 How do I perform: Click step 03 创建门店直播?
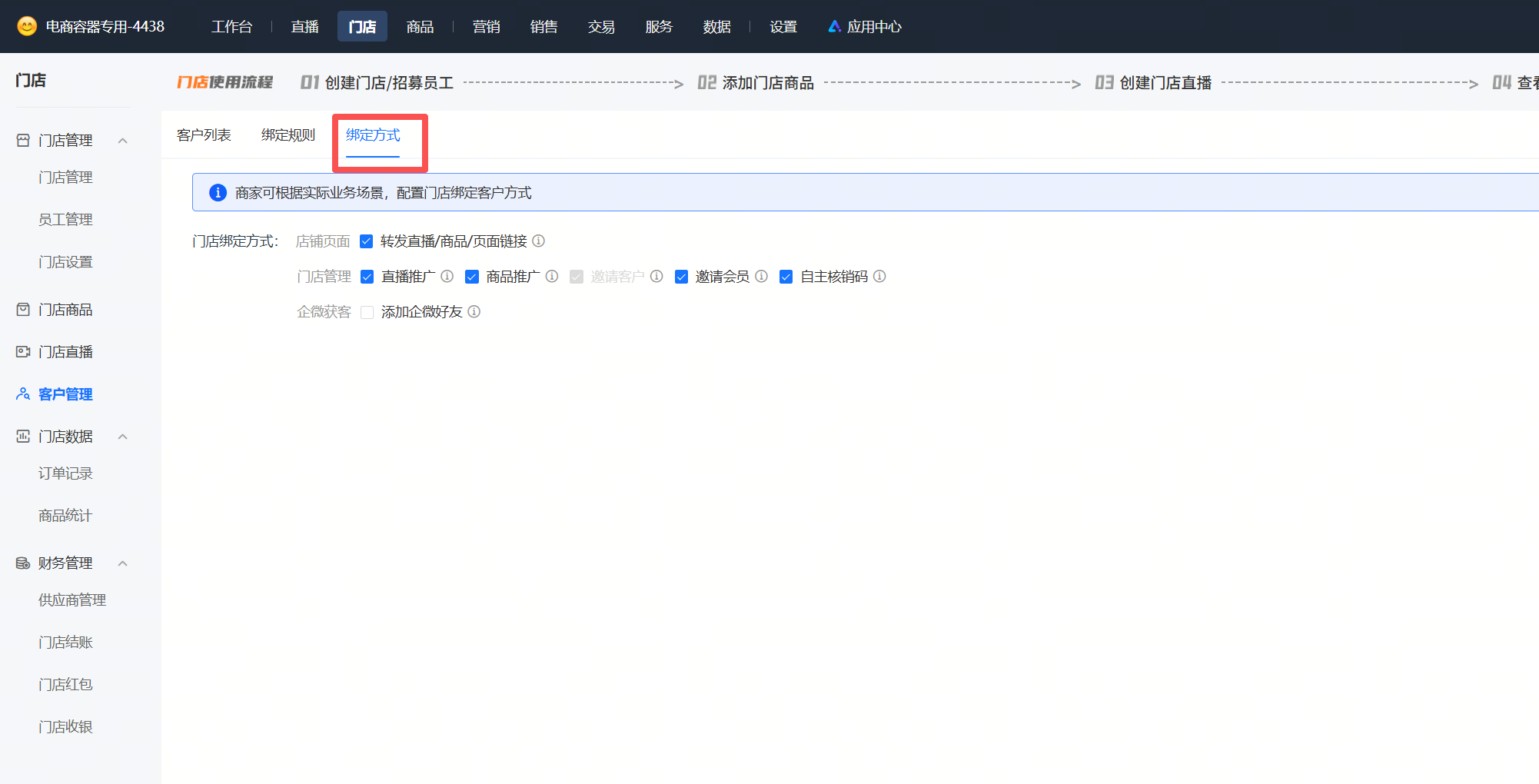[1153, 82]
